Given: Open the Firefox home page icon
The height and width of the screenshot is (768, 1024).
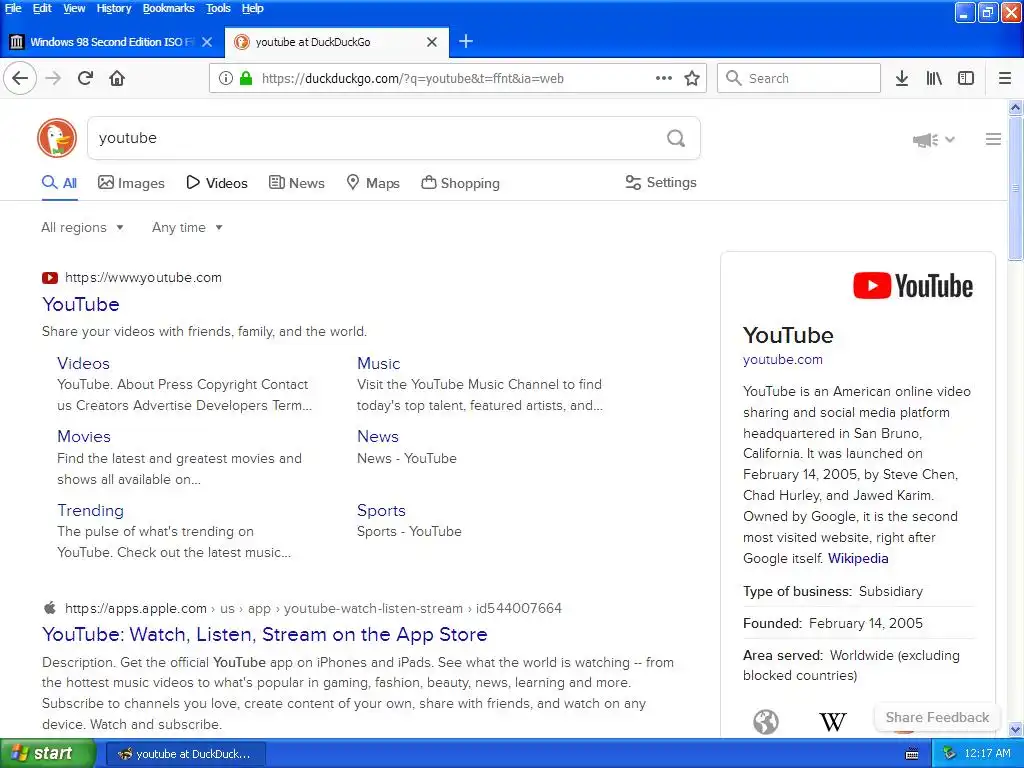Looking at the screenshot, I should [117, 78].
